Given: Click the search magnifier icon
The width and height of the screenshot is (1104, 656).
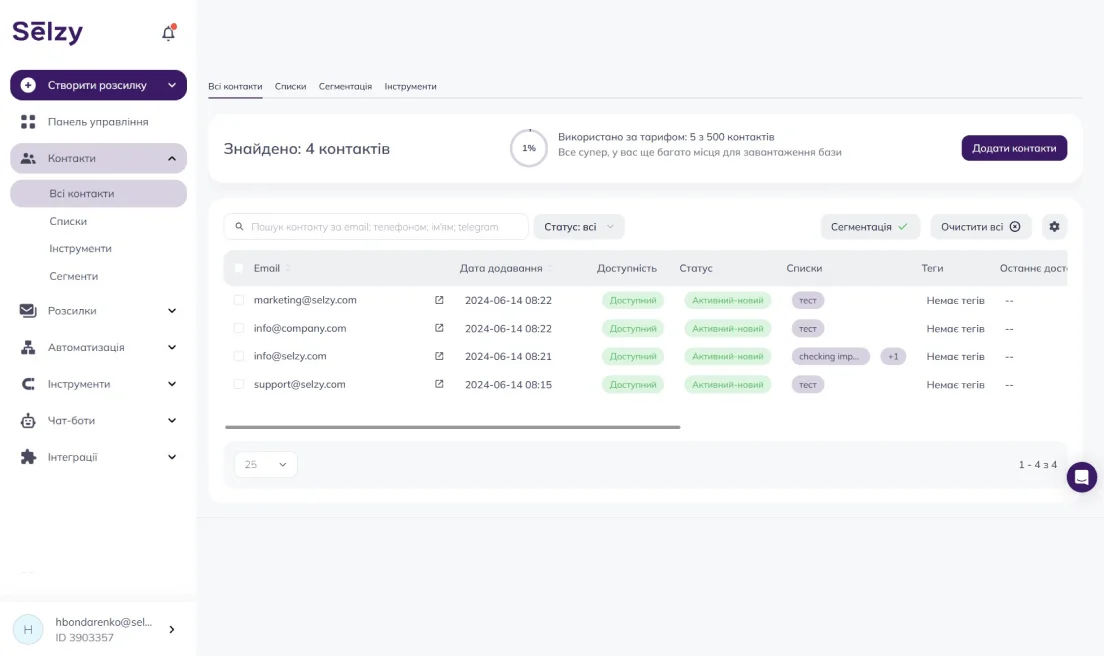Looking at the screenshot, I should (239, 227).
